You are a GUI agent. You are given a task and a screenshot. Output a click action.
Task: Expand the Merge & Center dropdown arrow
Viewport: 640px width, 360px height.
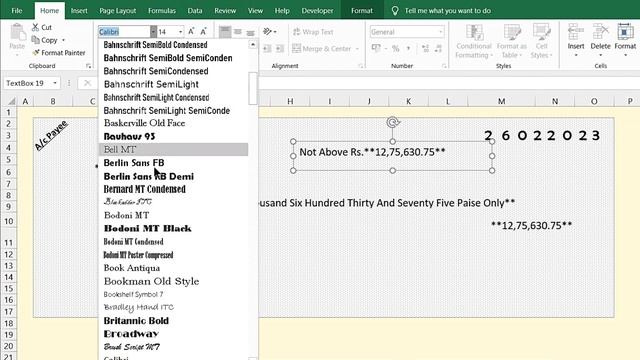coord(357,49)
